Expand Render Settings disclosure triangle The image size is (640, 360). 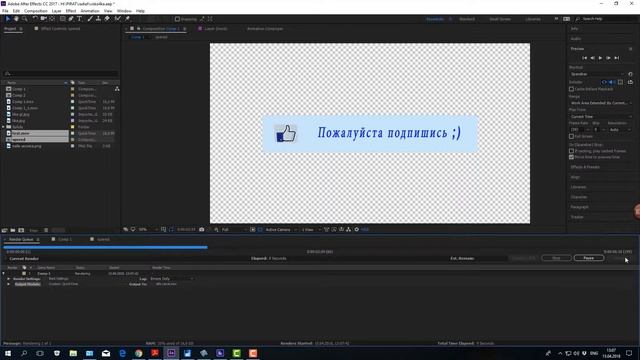pos(9,279)
